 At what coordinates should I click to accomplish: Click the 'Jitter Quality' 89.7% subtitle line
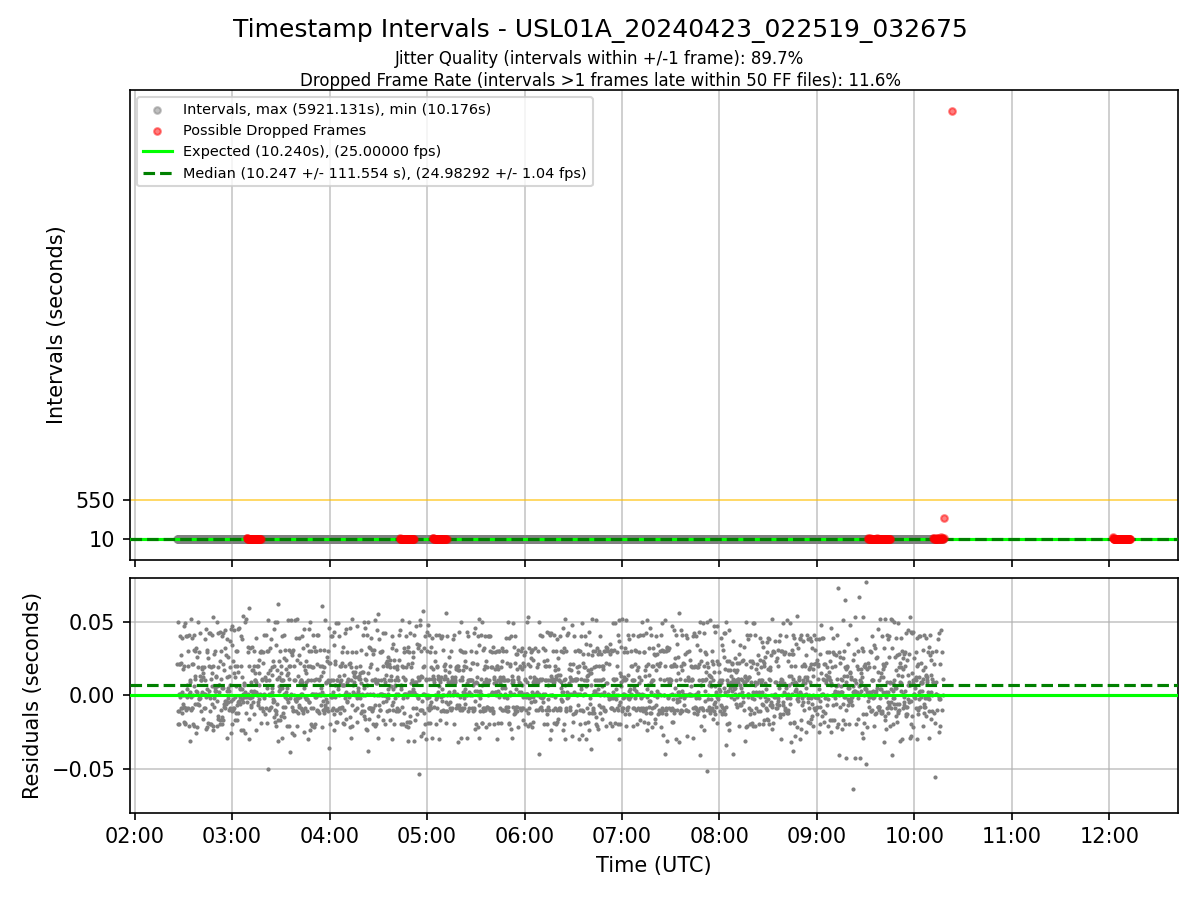[x=599, y=59]
